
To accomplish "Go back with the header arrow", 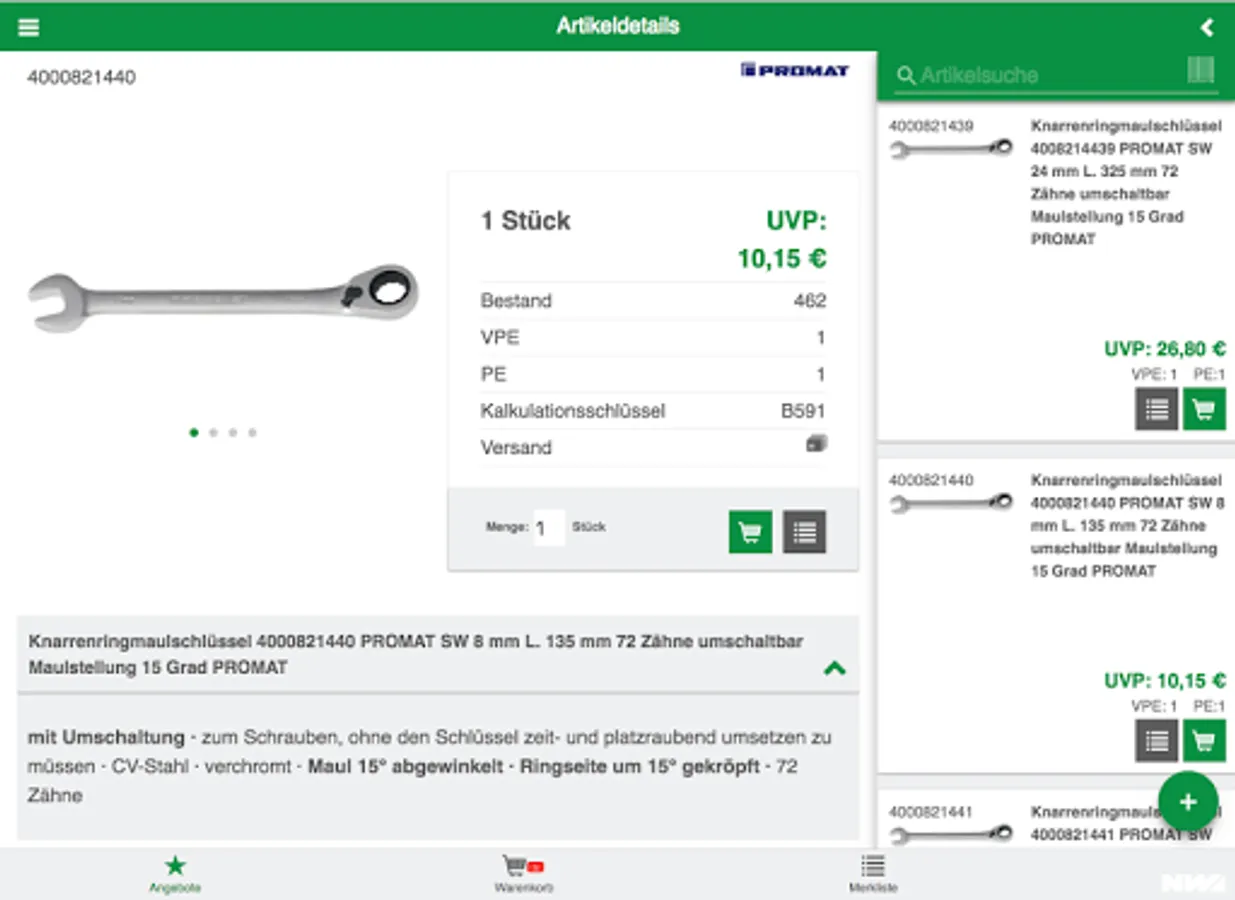I will tap(1207, 27).
